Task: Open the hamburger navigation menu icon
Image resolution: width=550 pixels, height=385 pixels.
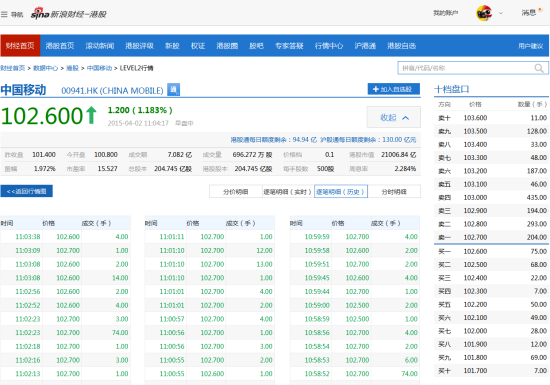Action: click(x=4, y=14)
